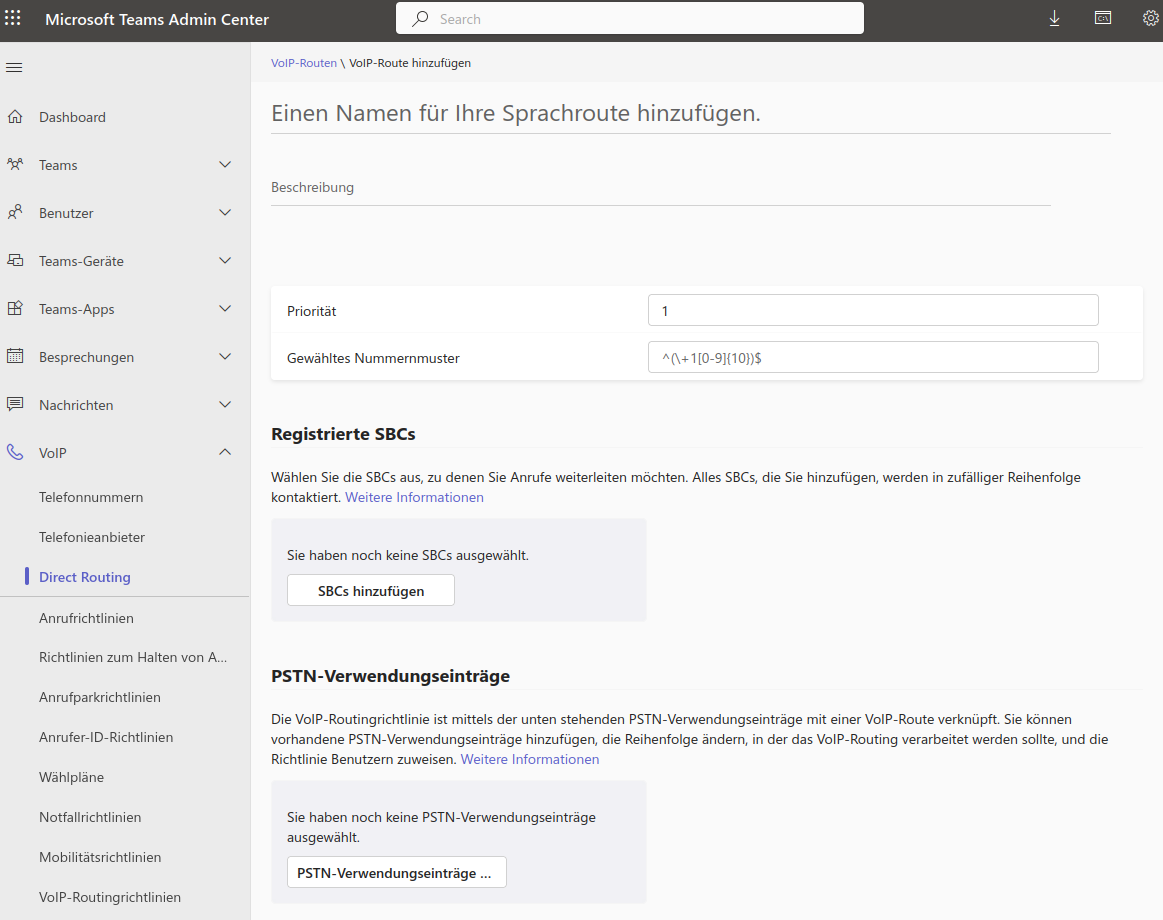Expand the Teams section chevron
The image size is (1163, 920).
pos(225,165)
